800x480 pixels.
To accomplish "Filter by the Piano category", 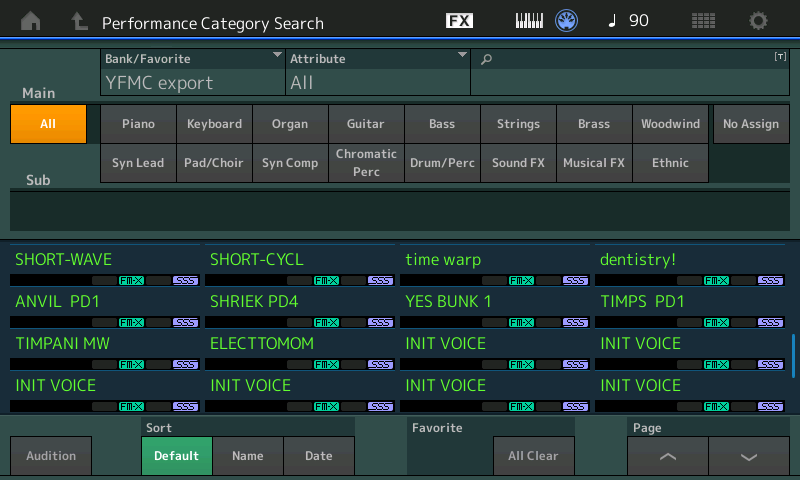I will 138,124.
